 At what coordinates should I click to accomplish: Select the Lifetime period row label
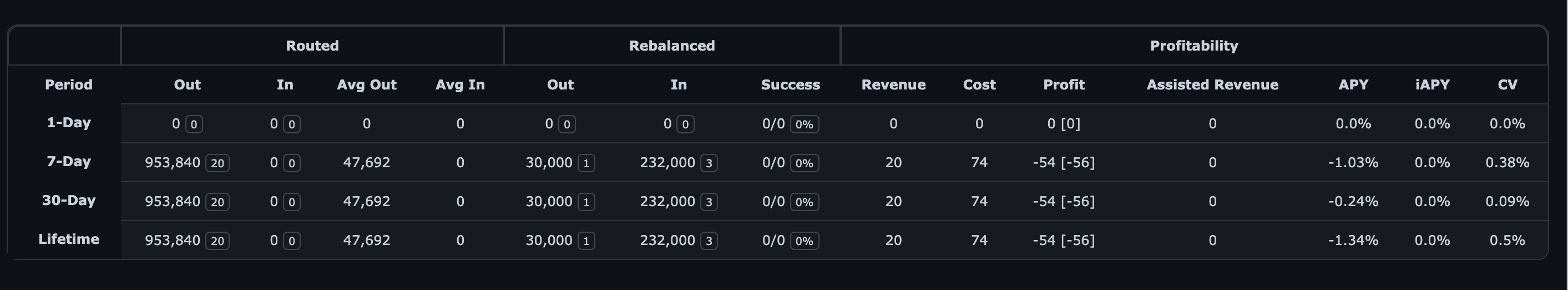[x=69, y=239]
